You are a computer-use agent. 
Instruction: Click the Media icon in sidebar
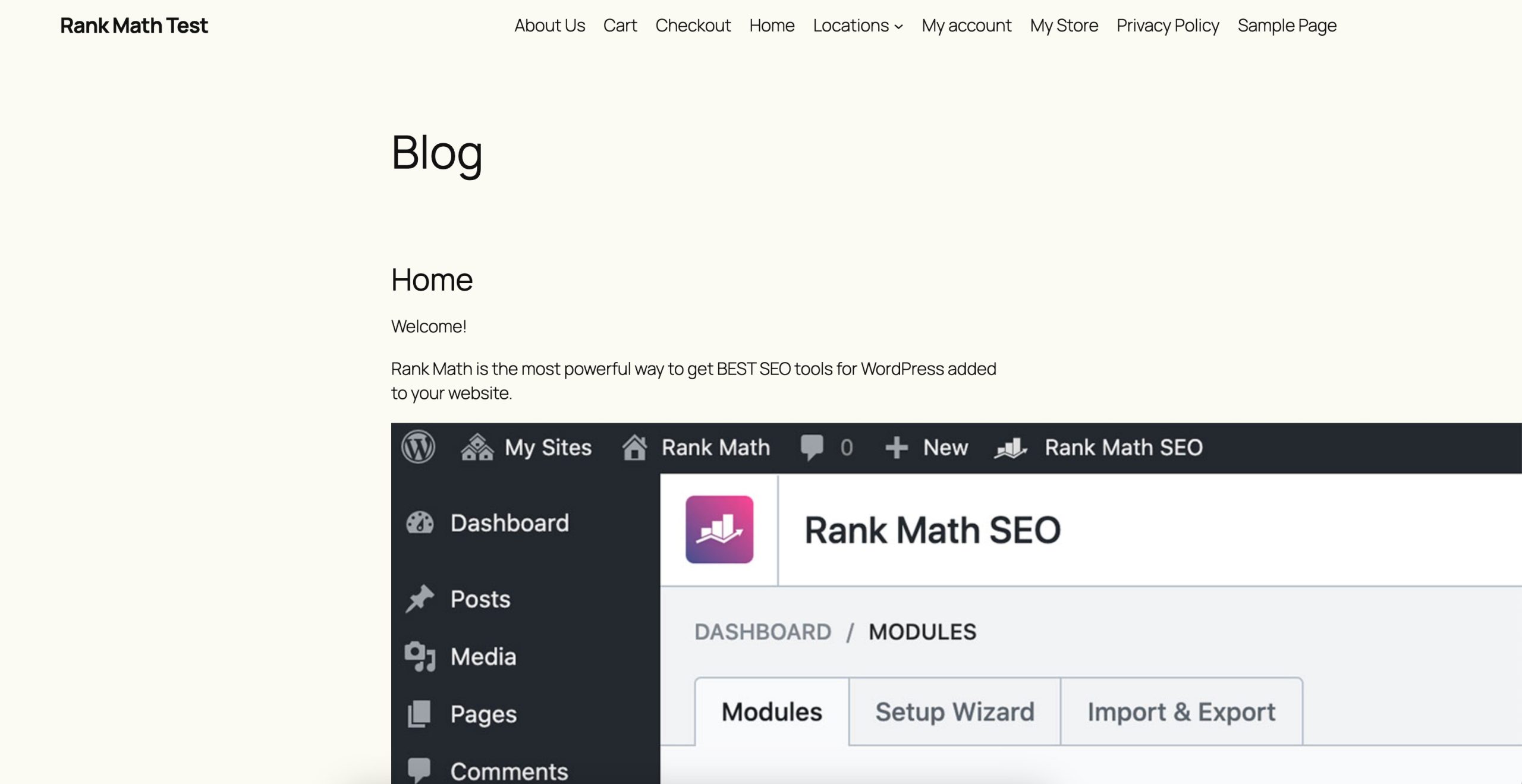(420, 656)
